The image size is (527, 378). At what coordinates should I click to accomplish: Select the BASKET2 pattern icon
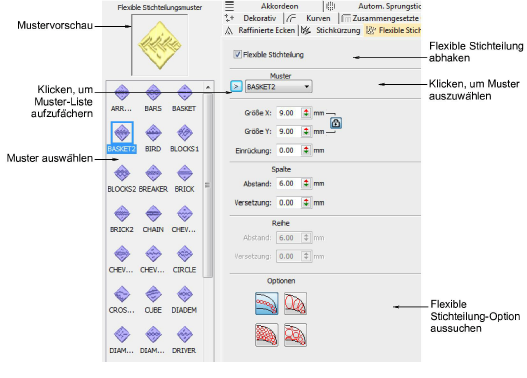pos(122,133)
